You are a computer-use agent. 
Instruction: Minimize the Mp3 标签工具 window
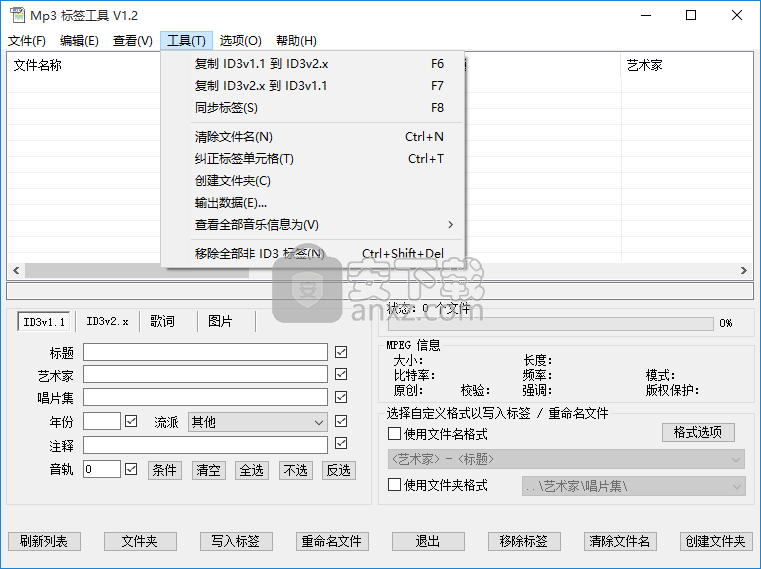click(646, 16)
